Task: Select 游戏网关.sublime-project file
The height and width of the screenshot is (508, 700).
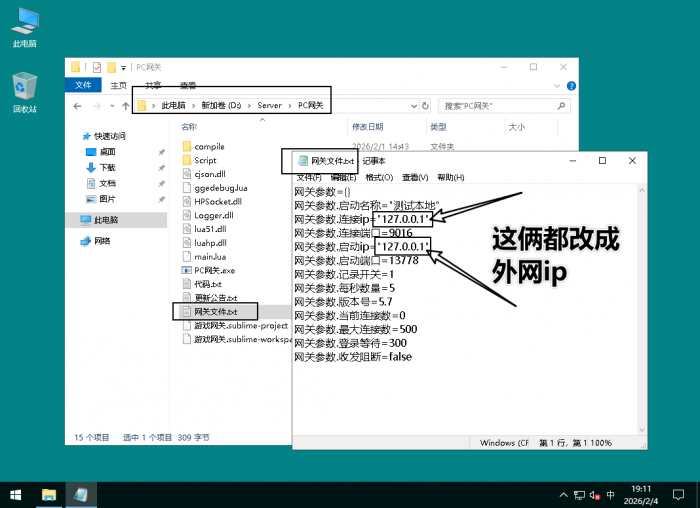Action: tap(235, 325)
